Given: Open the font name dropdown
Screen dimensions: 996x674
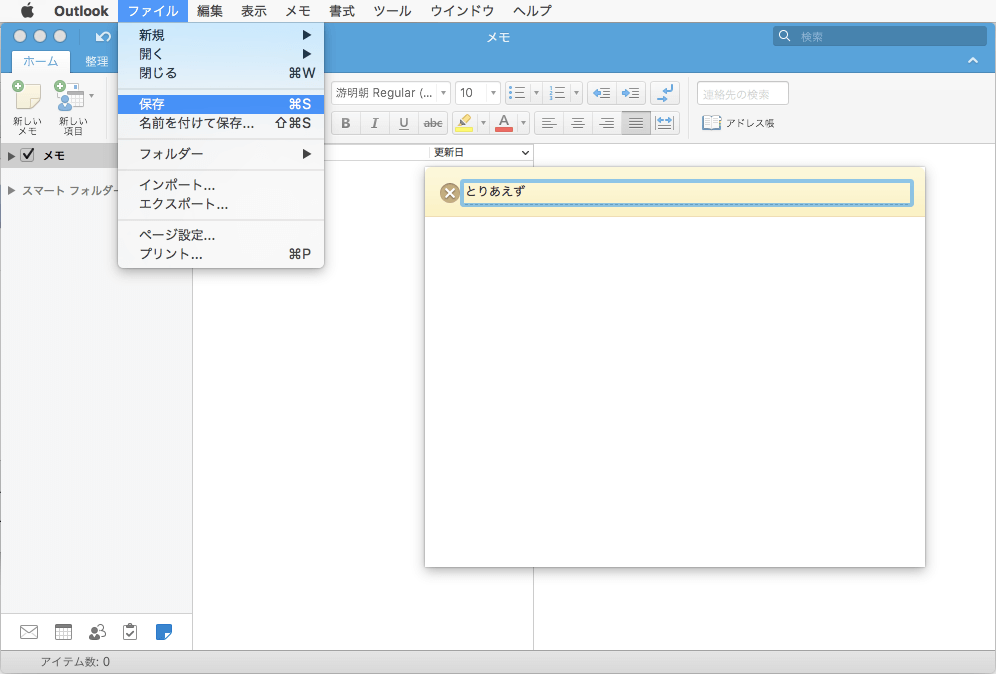Looking at the screenshot, I should (443, 93).
